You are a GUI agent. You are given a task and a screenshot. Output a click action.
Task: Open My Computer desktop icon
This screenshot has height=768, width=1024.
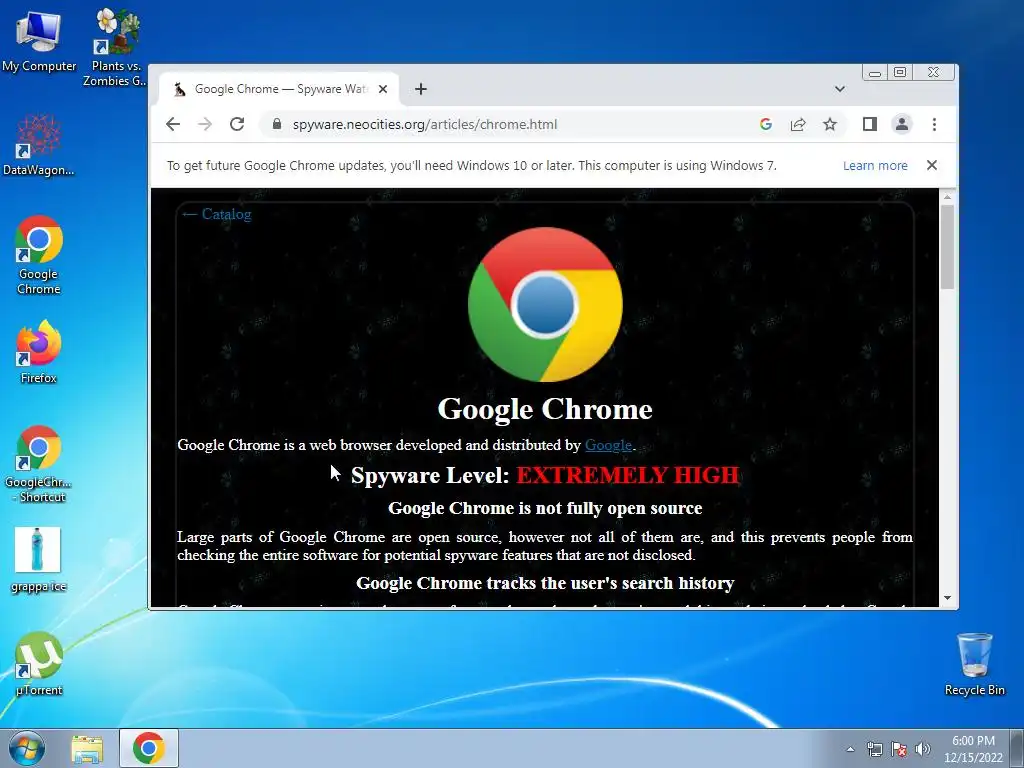pyautogui.click(x=39, y=40)
